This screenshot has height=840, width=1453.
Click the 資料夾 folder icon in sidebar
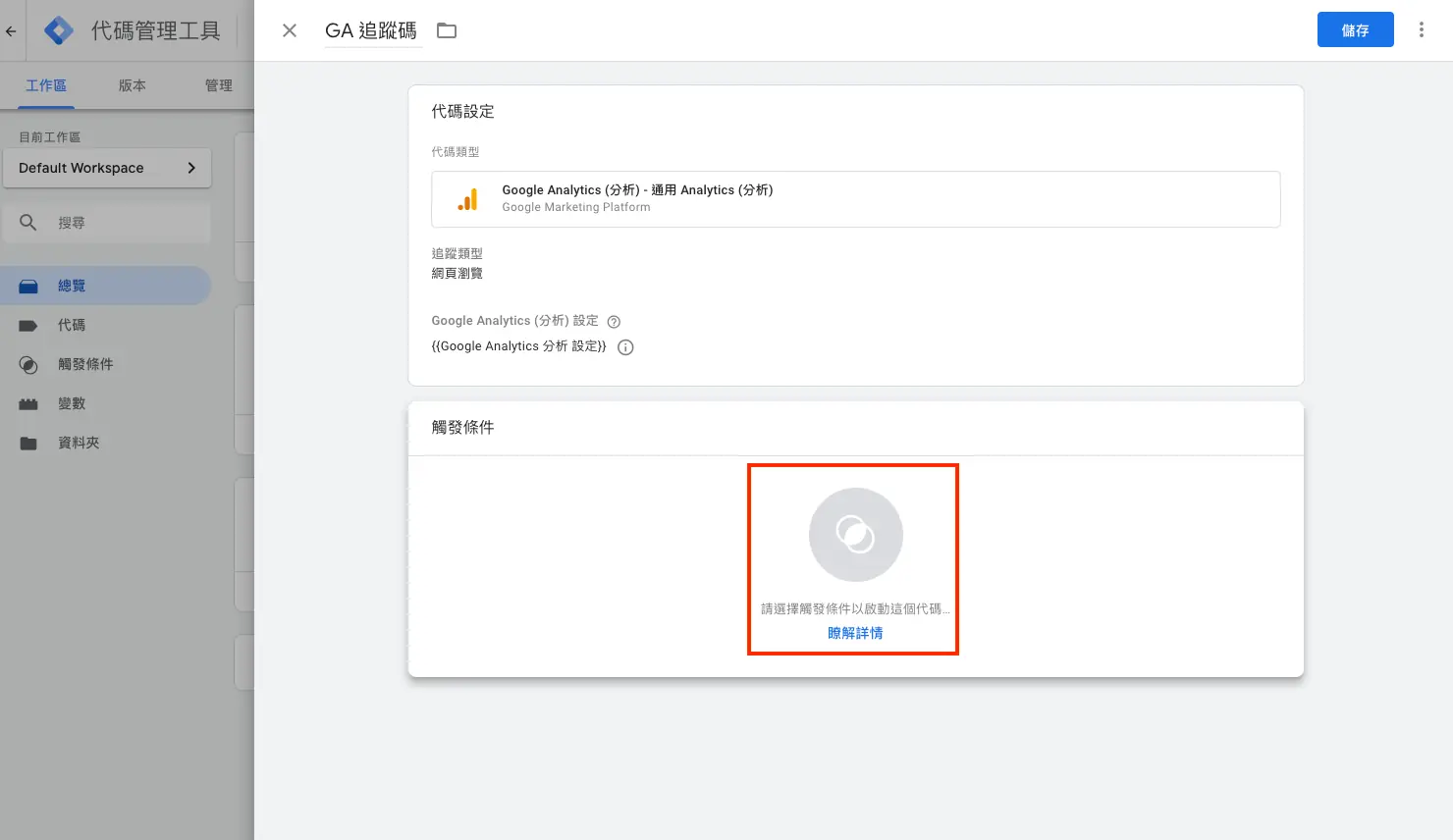28,444
